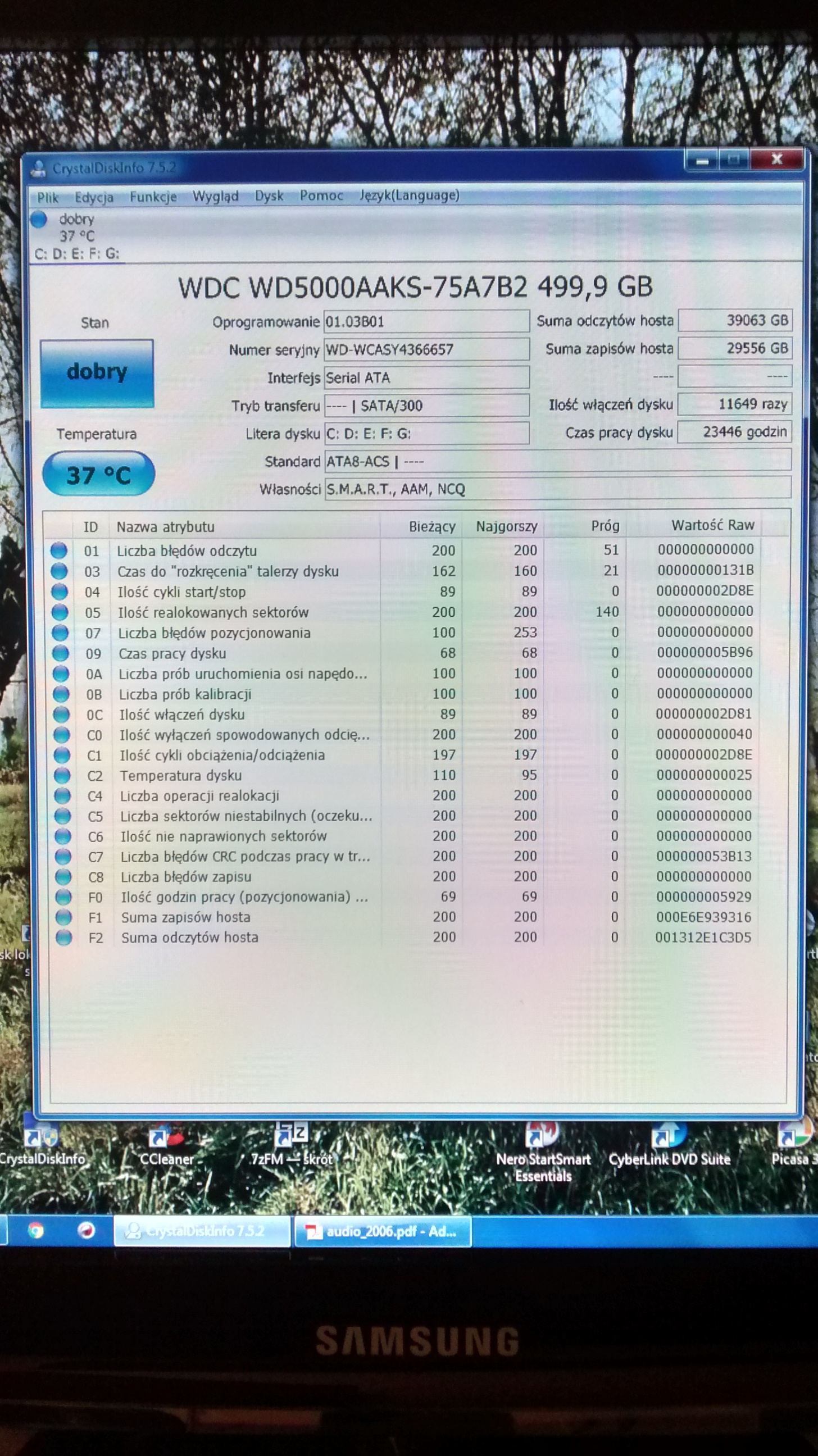Click status icon of Ilość cykli start/stop row
This screenshot has height=1456, width=818.
point(60,592)
